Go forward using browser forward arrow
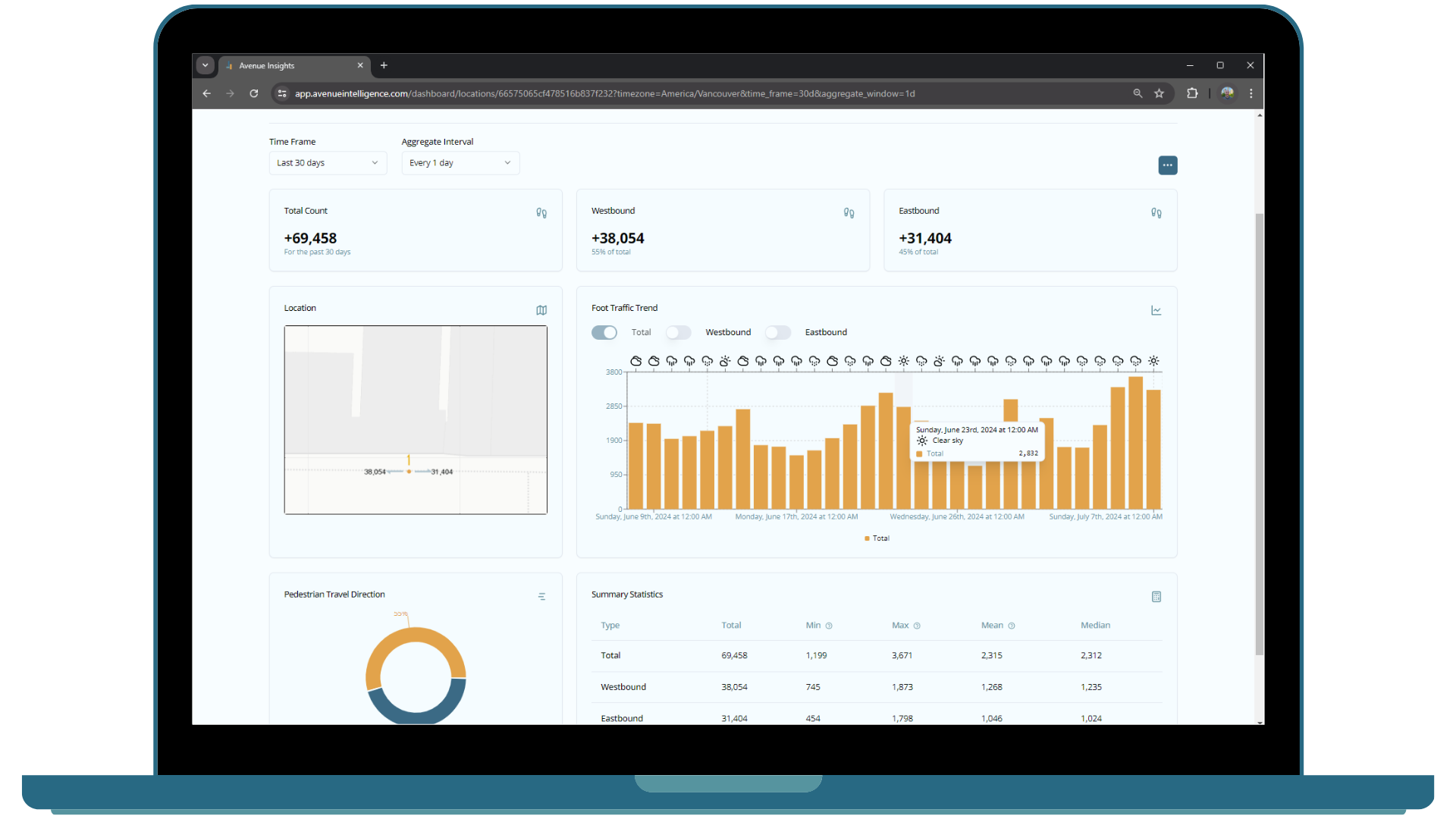1456x819 pixels. click(x=230, y=93)
